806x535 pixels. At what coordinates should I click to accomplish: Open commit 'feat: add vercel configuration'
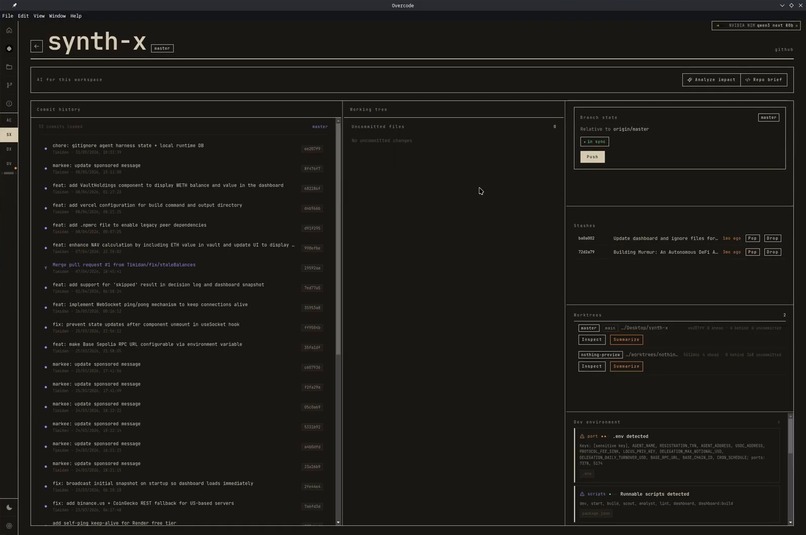(x=183, y=208)
